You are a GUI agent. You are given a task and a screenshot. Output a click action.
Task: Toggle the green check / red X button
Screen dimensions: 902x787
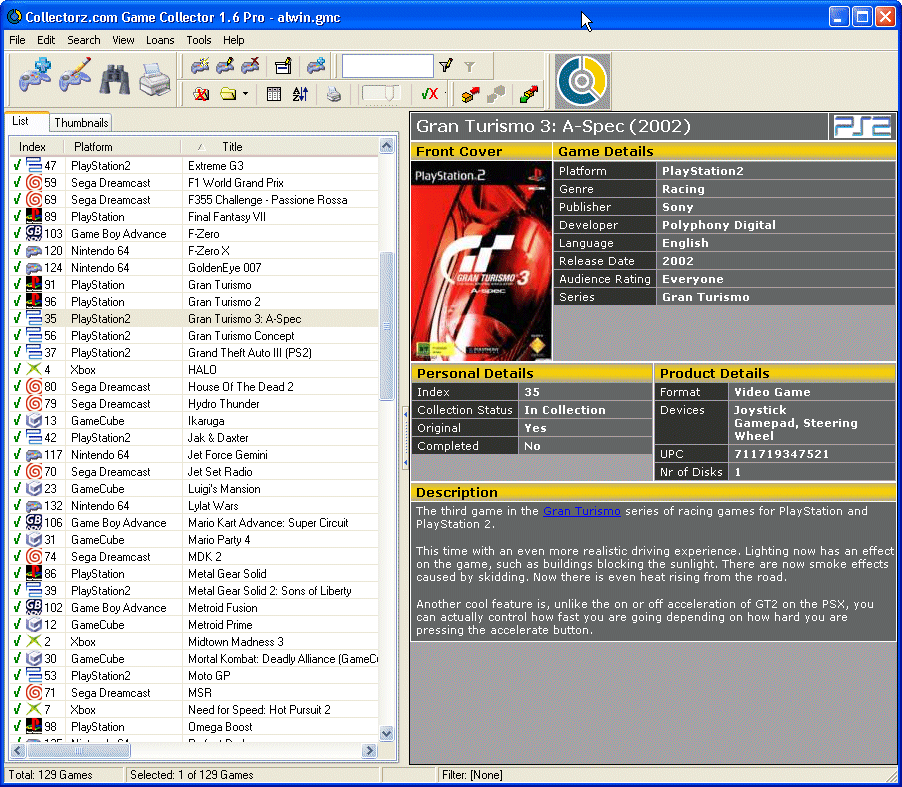430,94
